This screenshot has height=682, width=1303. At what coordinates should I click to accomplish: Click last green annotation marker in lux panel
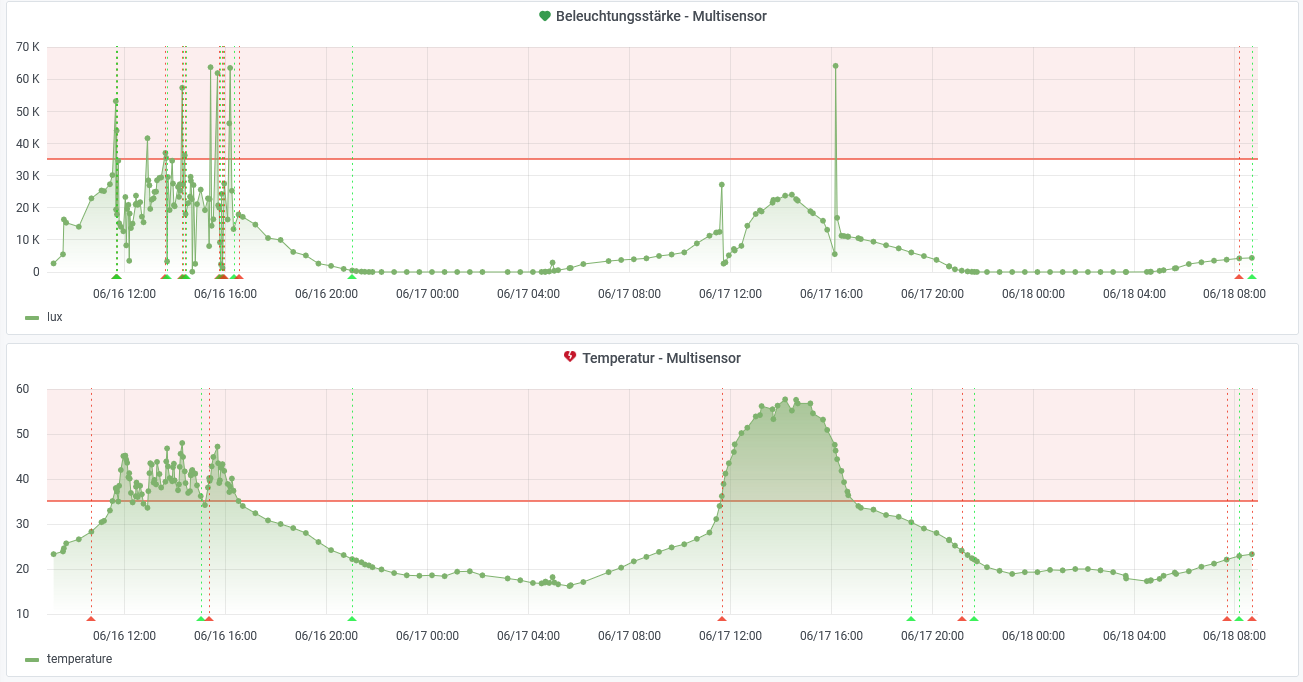(x=1252, y=276)
